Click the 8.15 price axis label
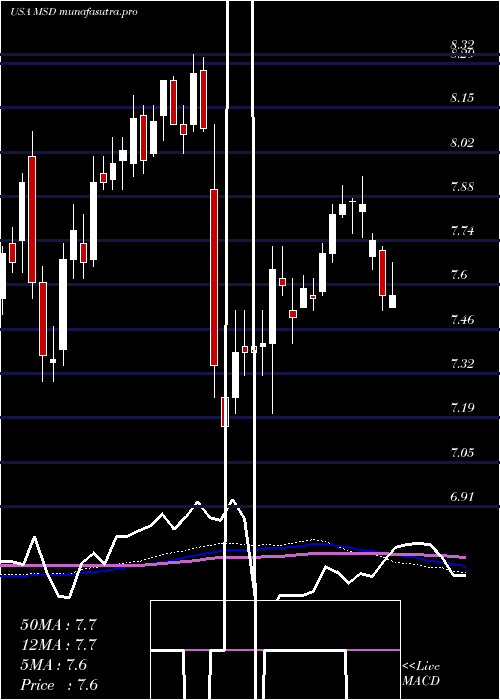The image size is (500, 700). tap(462, 97)
